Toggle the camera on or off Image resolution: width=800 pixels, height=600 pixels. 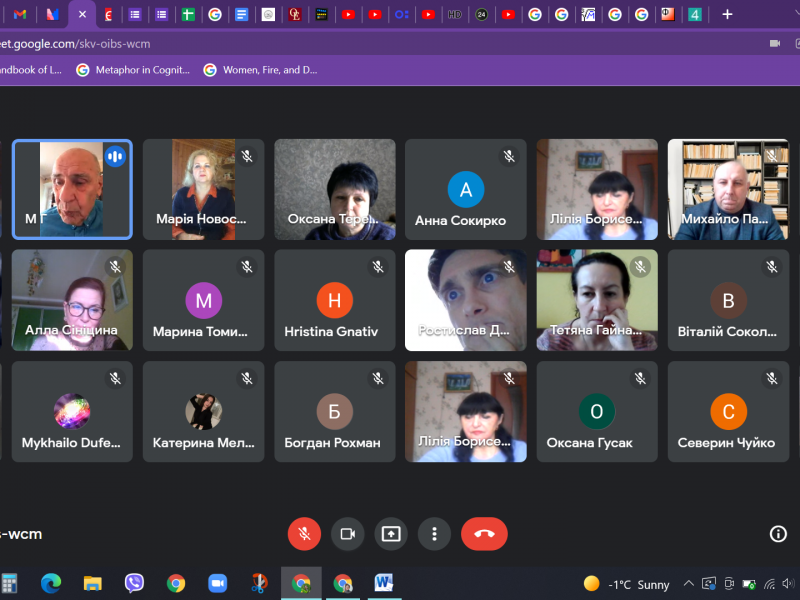347,534
